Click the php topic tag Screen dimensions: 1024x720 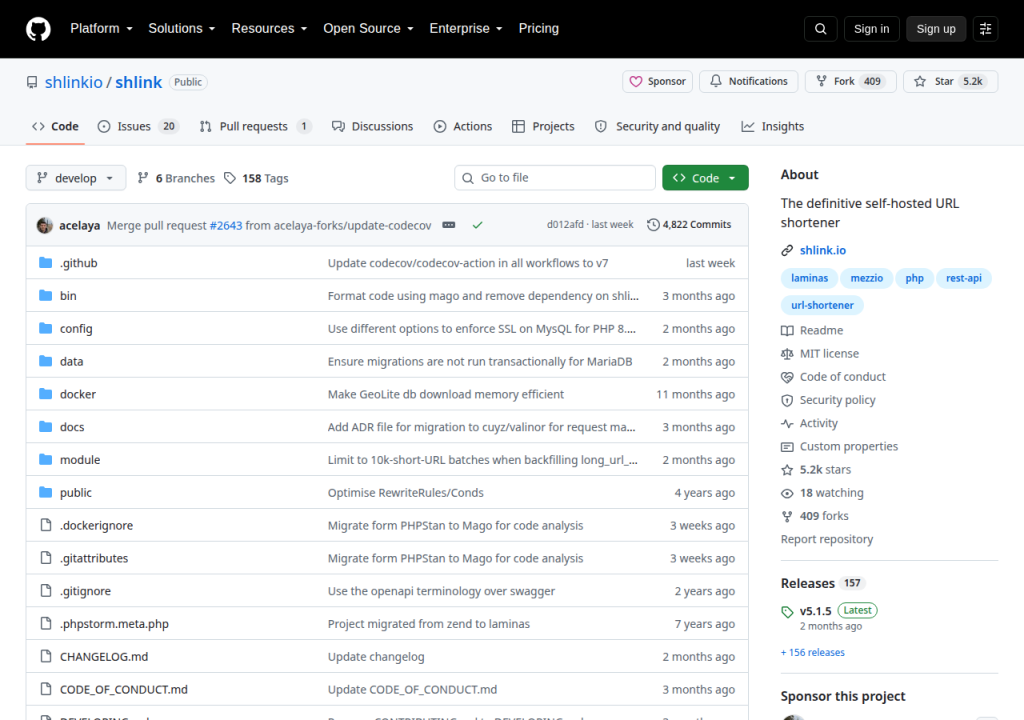click(914, 278)
